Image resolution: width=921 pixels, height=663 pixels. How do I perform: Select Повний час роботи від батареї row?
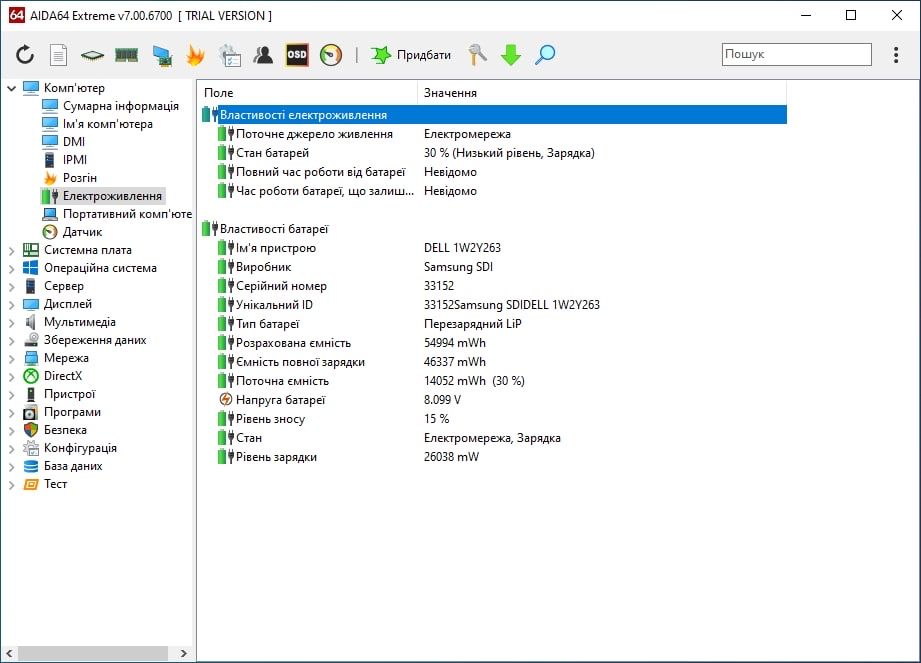494,172
